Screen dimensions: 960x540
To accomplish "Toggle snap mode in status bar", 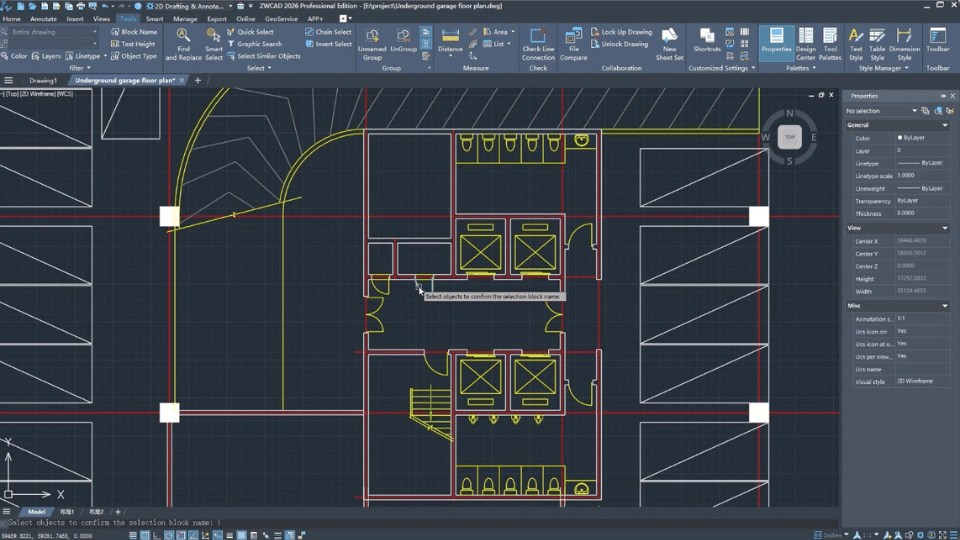I will (x=133, y=534).
